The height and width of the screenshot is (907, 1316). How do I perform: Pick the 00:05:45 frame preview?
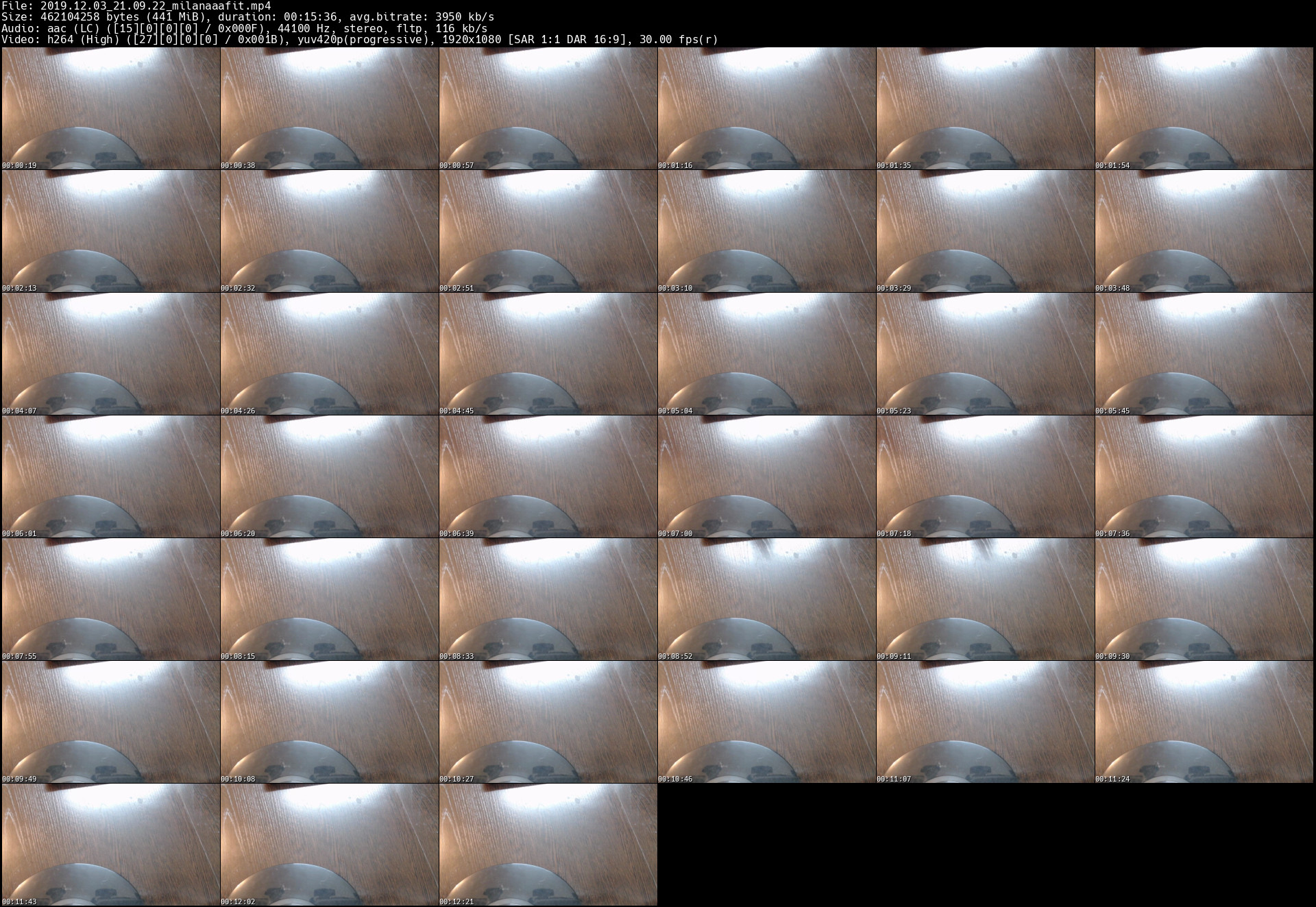[1204, 354]
